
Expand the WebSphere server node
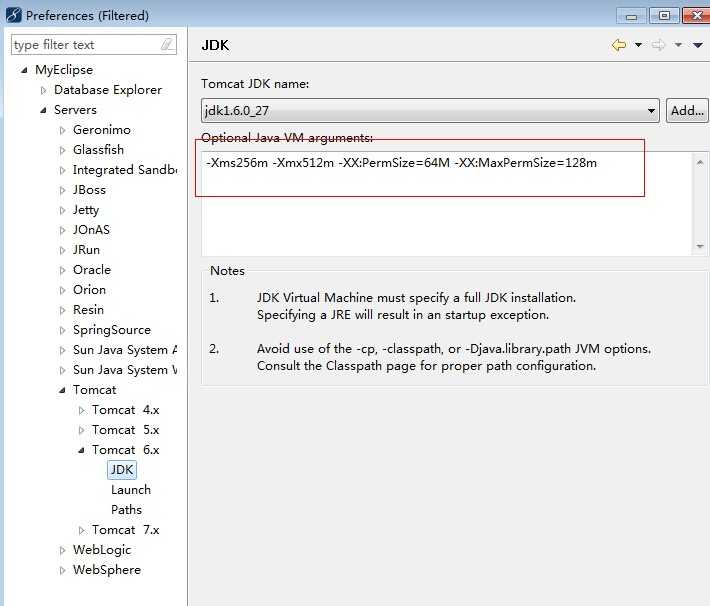pos(62,570)
